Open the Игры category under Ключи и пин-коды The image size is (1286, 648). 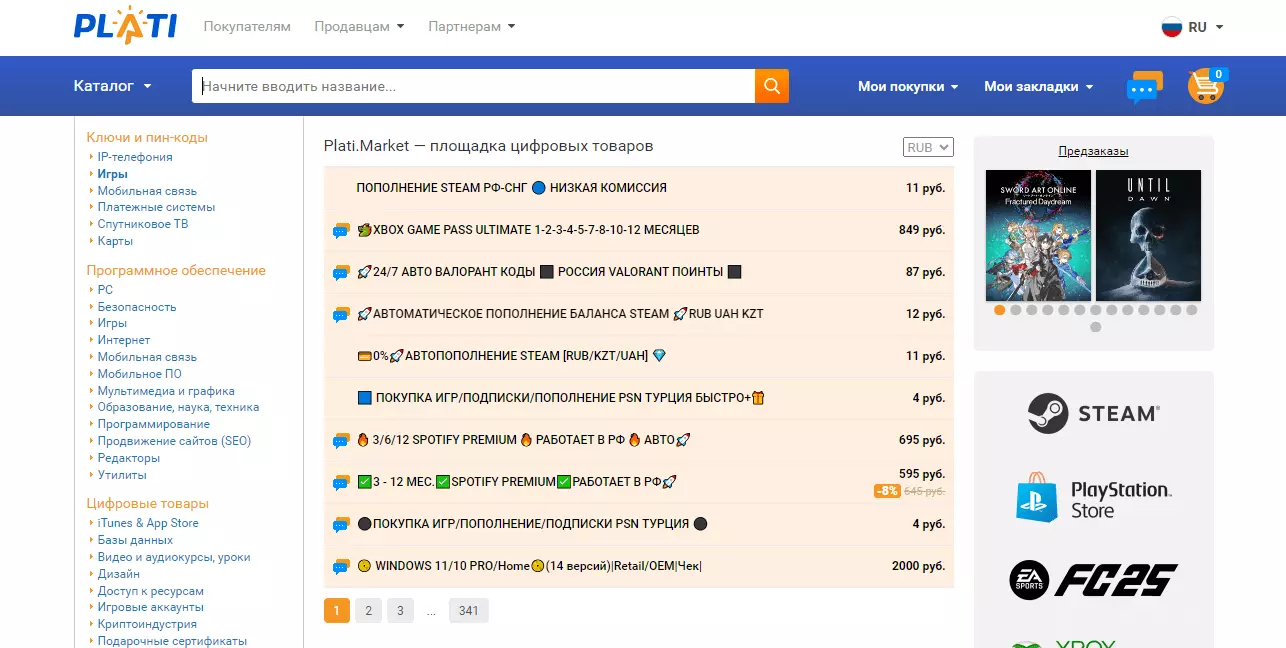point(112,174)
